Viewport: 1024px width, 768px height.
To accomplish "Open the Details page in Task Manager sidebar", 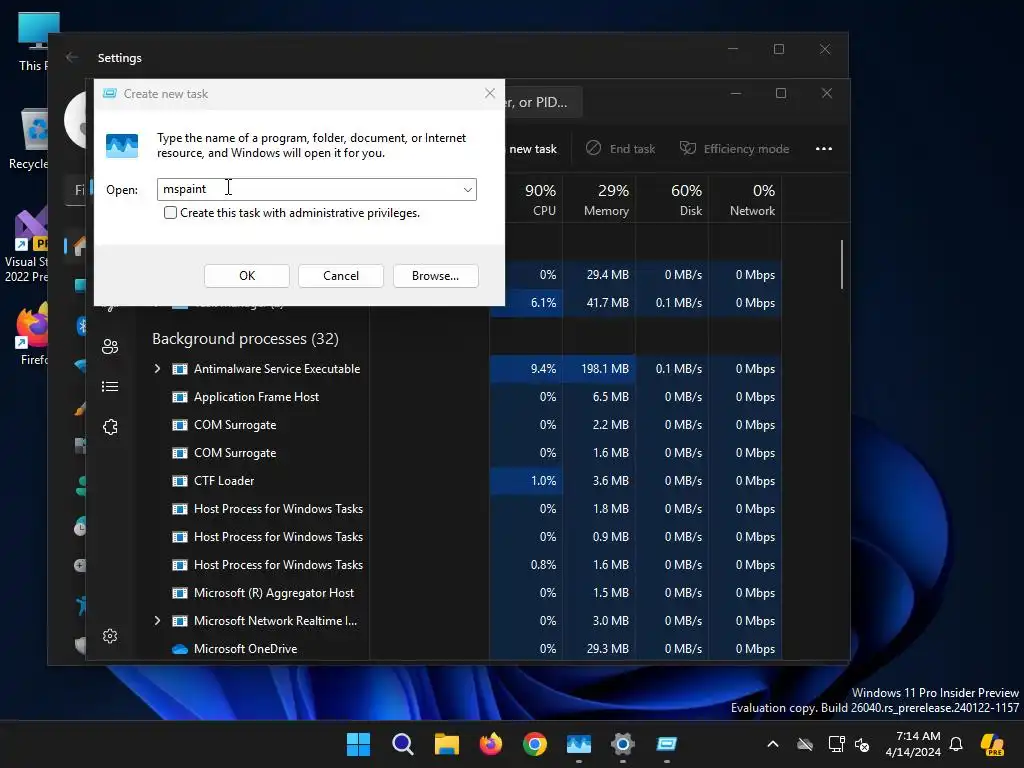I will 110,387.
